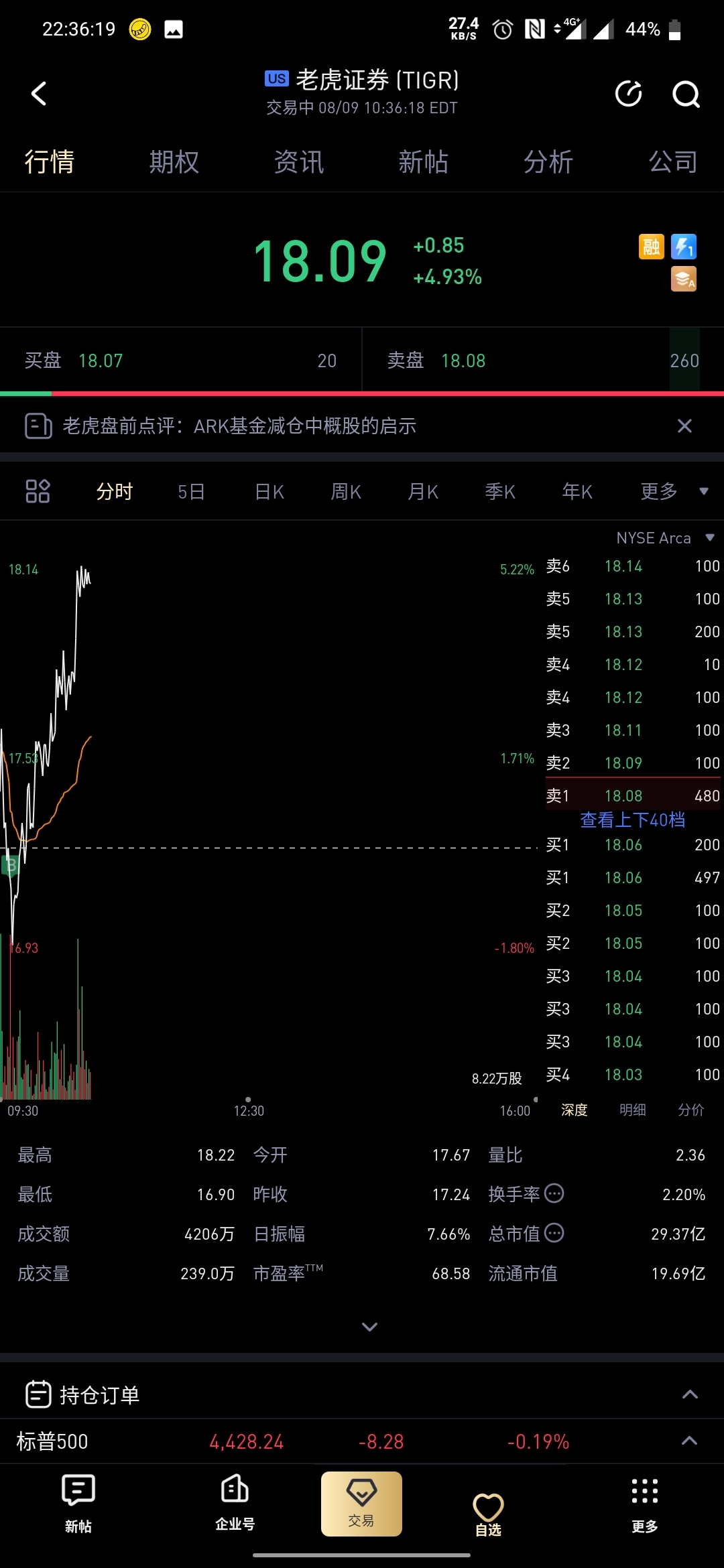Tap the info icon beside 换手率
This screenshot has height=1568, width=724.
point(554,1193)
